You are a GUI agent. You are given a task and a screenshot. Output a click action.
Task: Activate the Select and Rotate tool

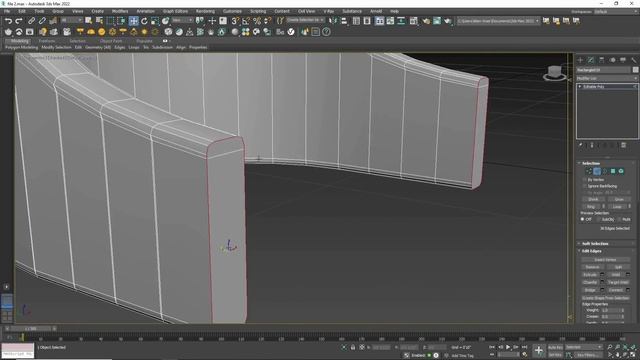click(144, 21)
